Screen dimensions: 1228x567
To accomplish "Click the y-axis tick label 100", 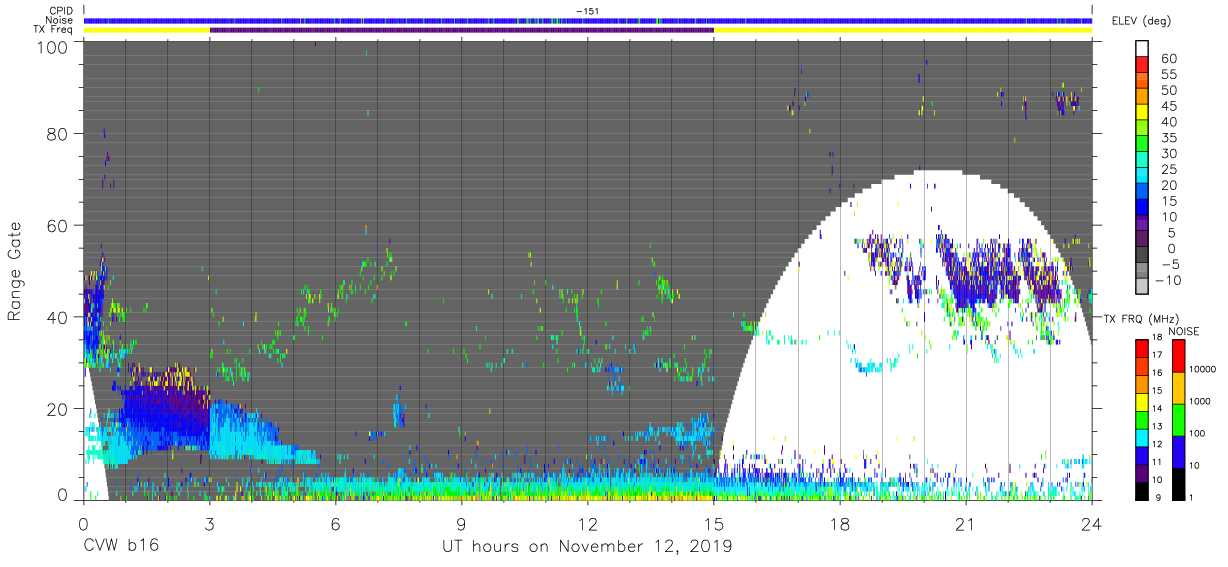I will pyautogui.click(x=53, y=47).
